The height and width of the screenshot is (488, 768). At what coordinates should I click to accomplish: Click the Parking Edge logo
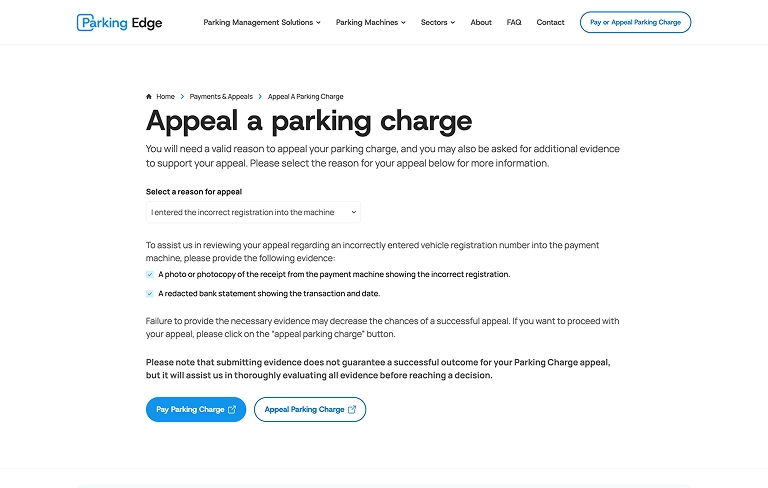[x=119, y=22]
